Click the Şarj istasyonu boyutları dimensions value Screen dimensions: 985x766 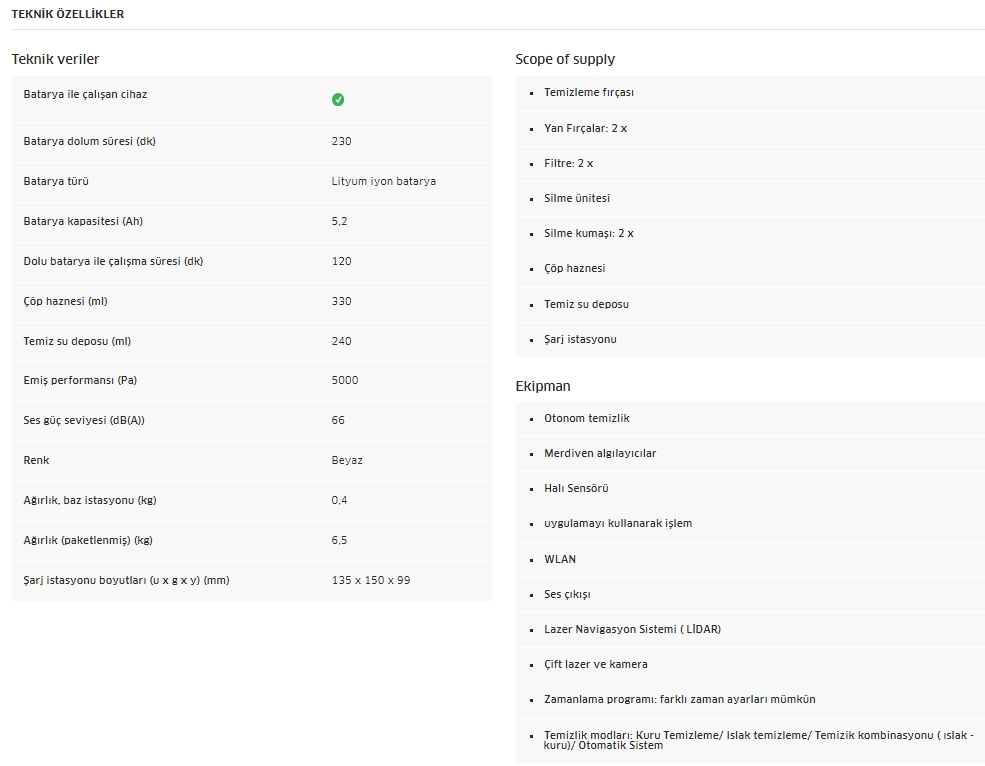pyautogui.click(x=371, y=580)
